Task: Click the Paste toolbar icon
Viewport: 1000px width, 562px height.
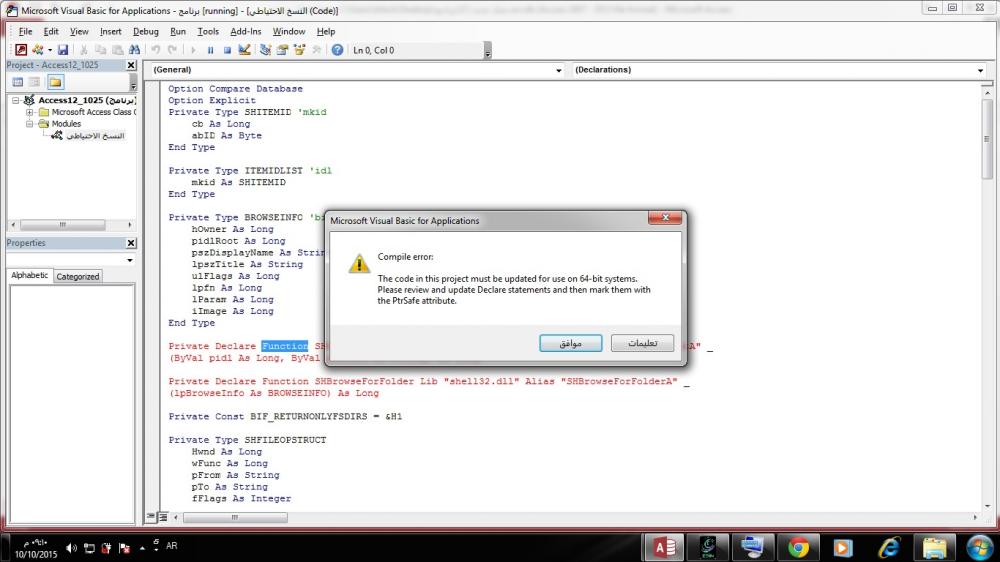Action: click(x=117, y=50)
